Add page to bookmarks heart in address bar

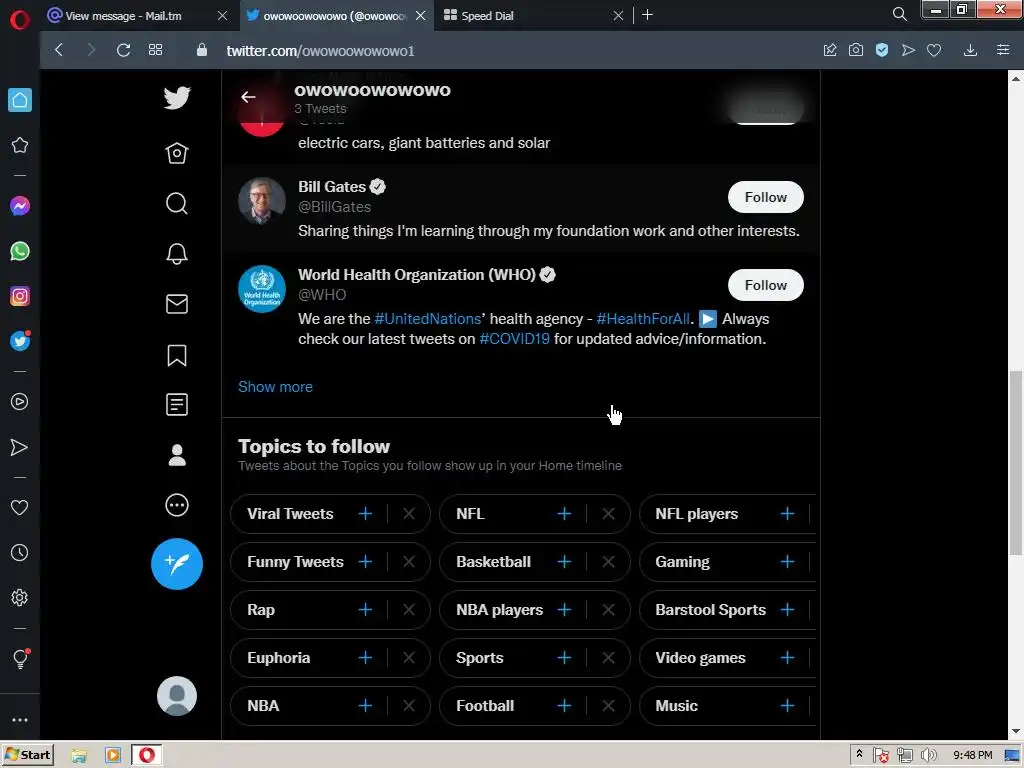point(934,50)
